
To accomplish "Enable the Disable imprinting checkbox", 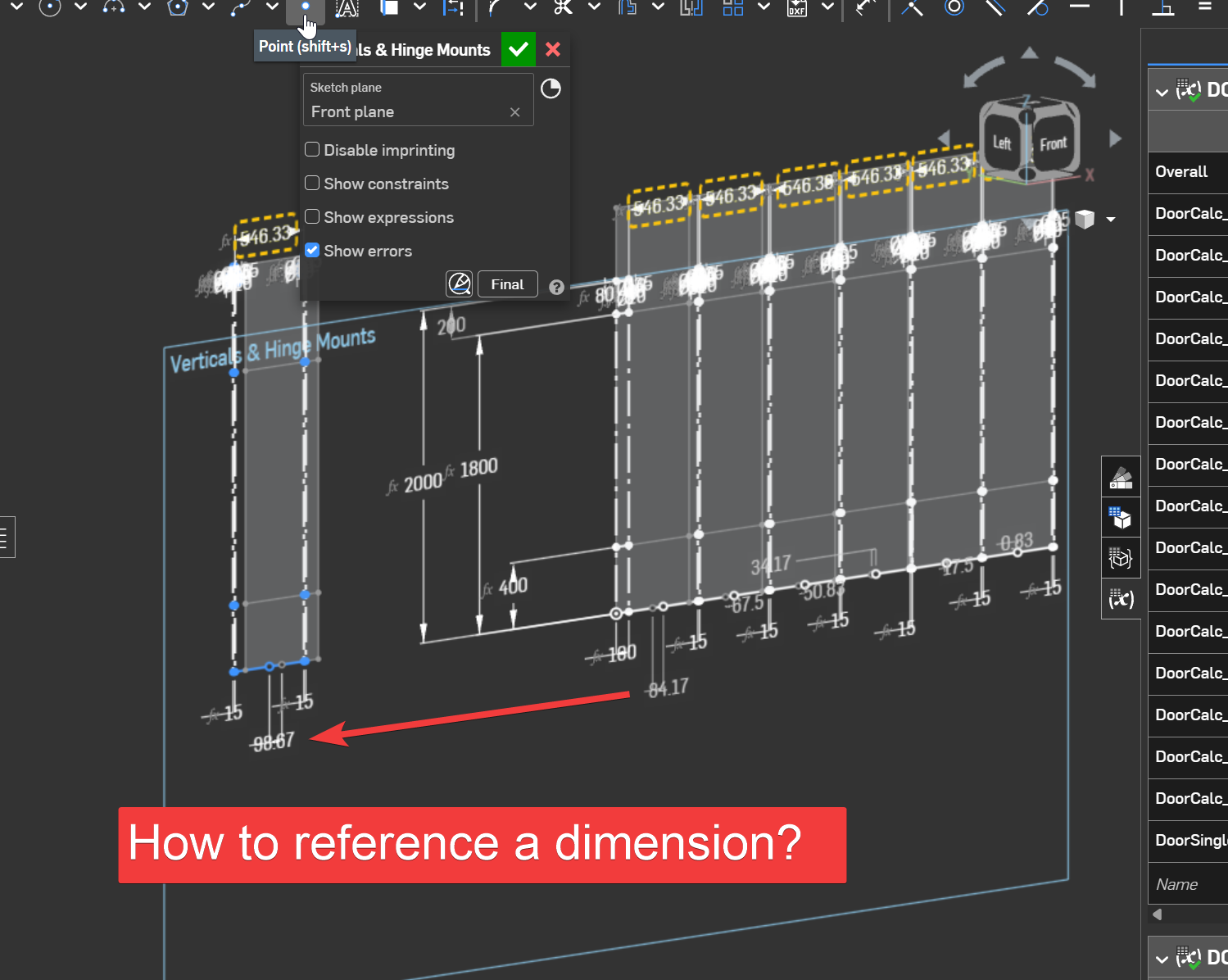I will click(312, 150).
